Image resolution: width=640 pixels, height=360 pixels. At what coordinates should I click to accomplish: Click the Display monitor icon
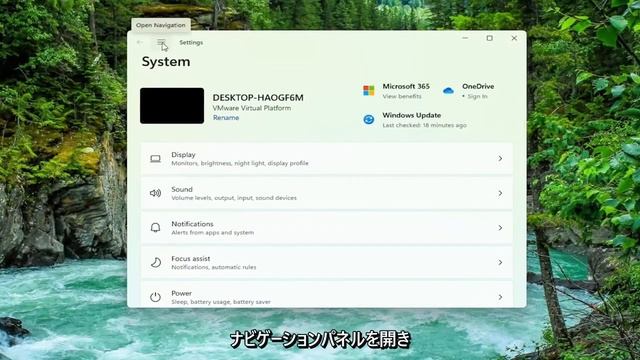155,159
